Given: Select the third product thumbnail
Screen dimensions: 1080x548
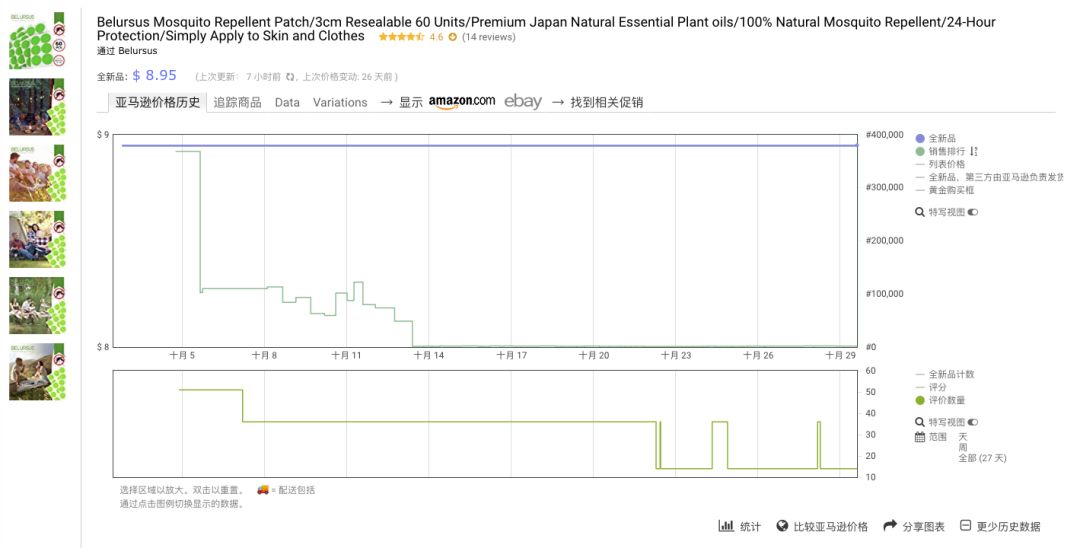Looking at the screenshot, I should (x=37, y=173).
